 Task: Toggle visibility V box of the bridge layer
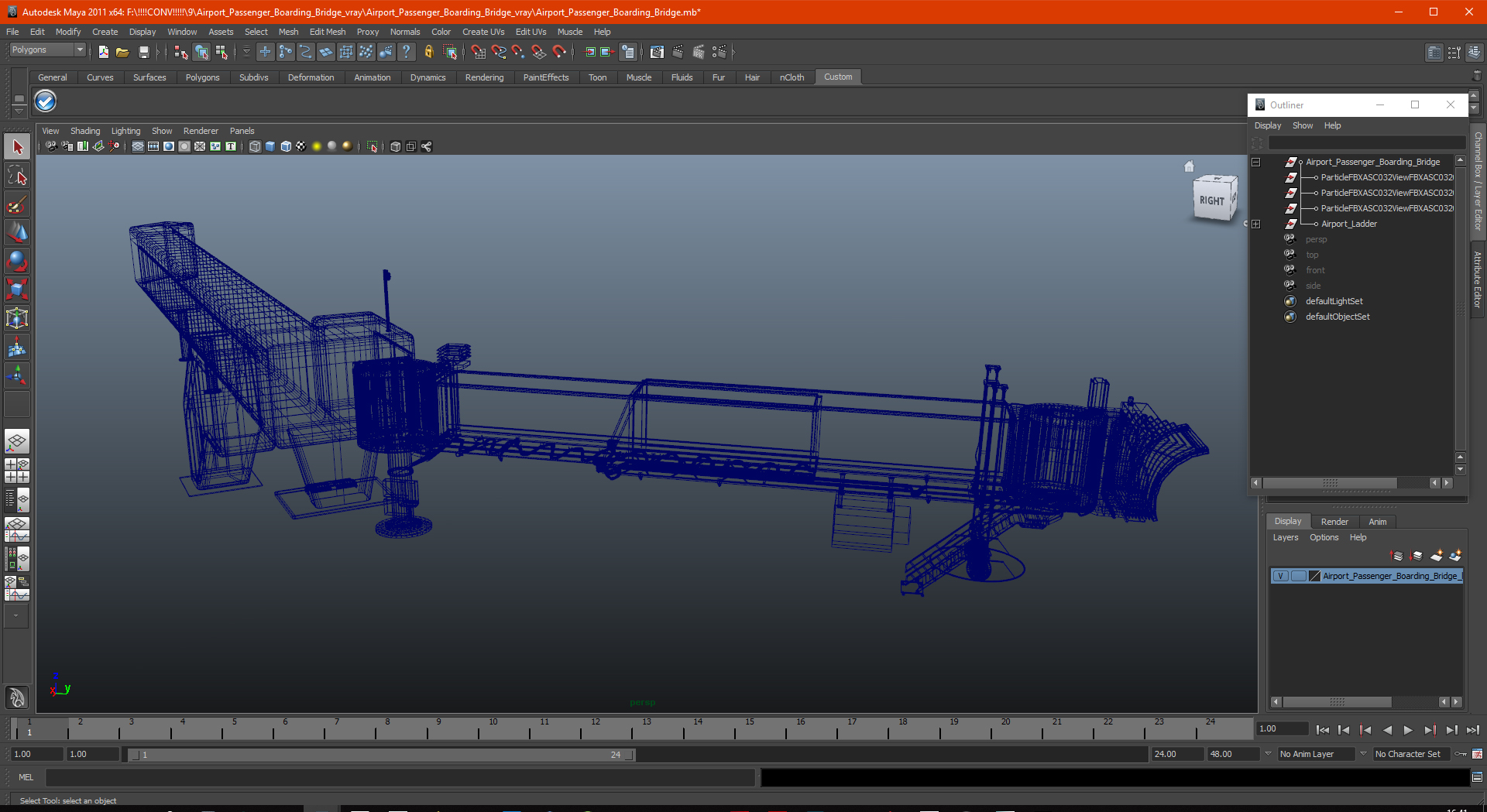[1281, 576]
